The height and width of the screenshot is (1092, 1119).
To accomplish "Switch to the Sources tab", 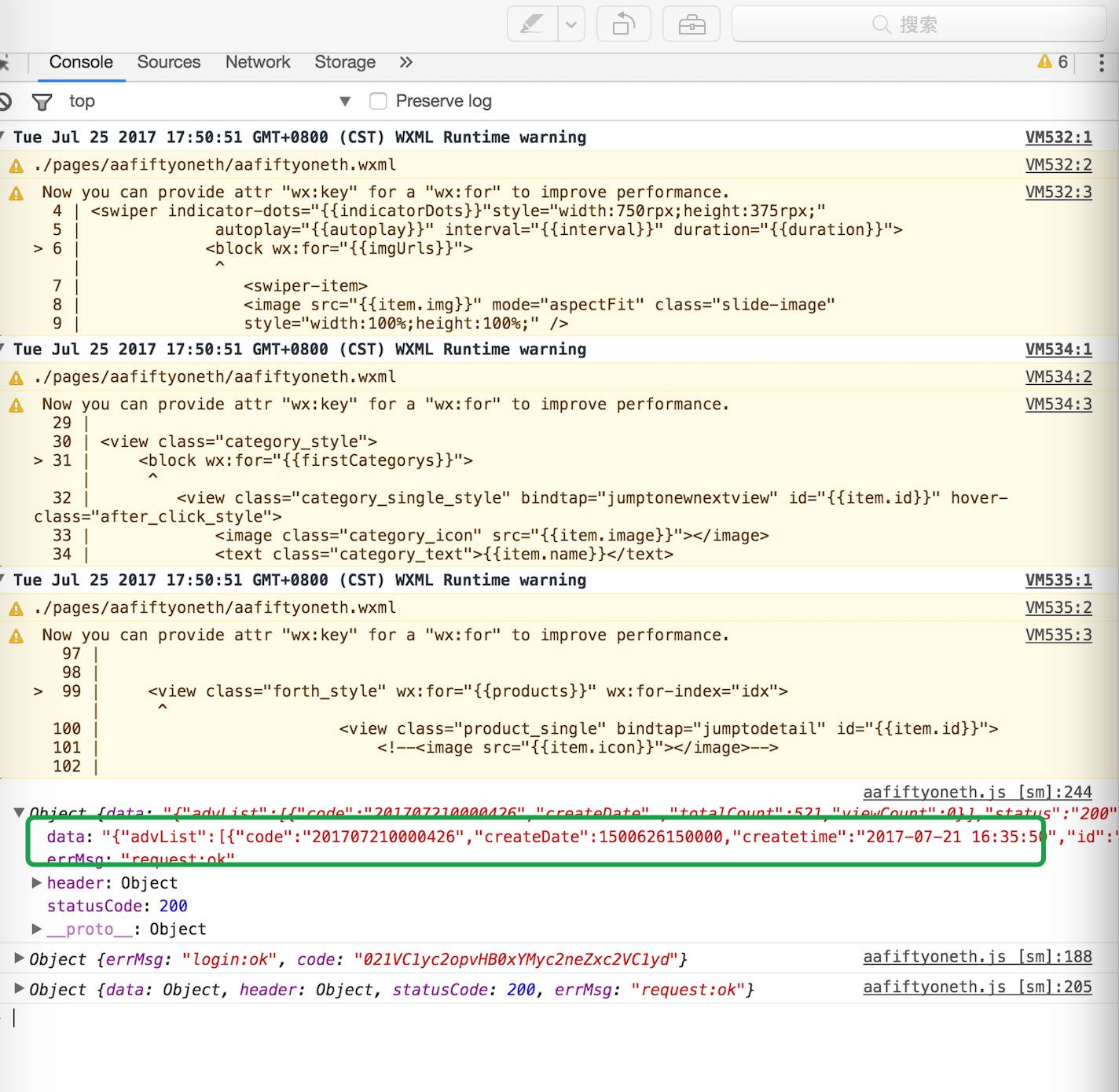I will 169,62.
